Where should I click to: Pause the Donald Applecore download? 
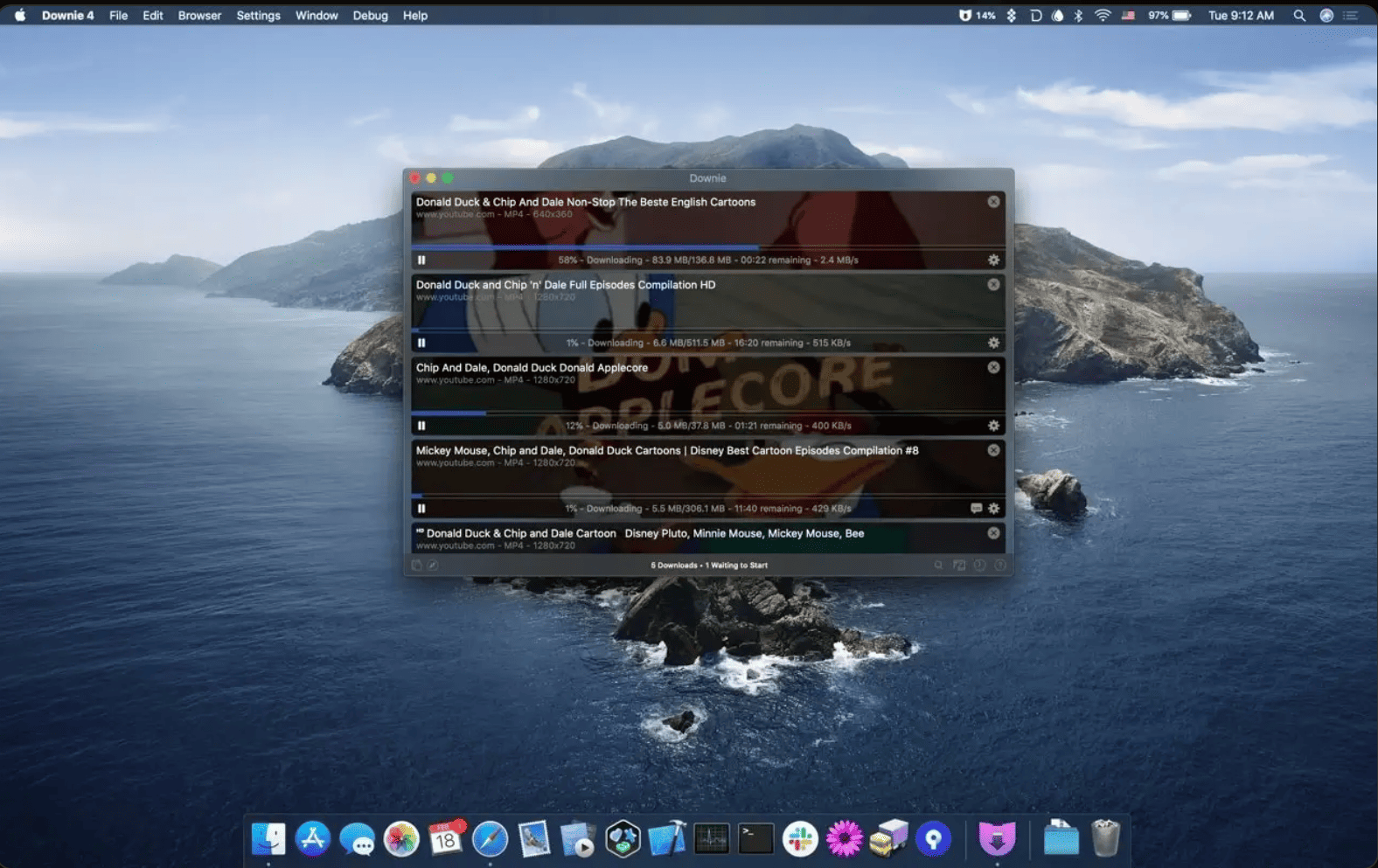(x=421, y=426)
